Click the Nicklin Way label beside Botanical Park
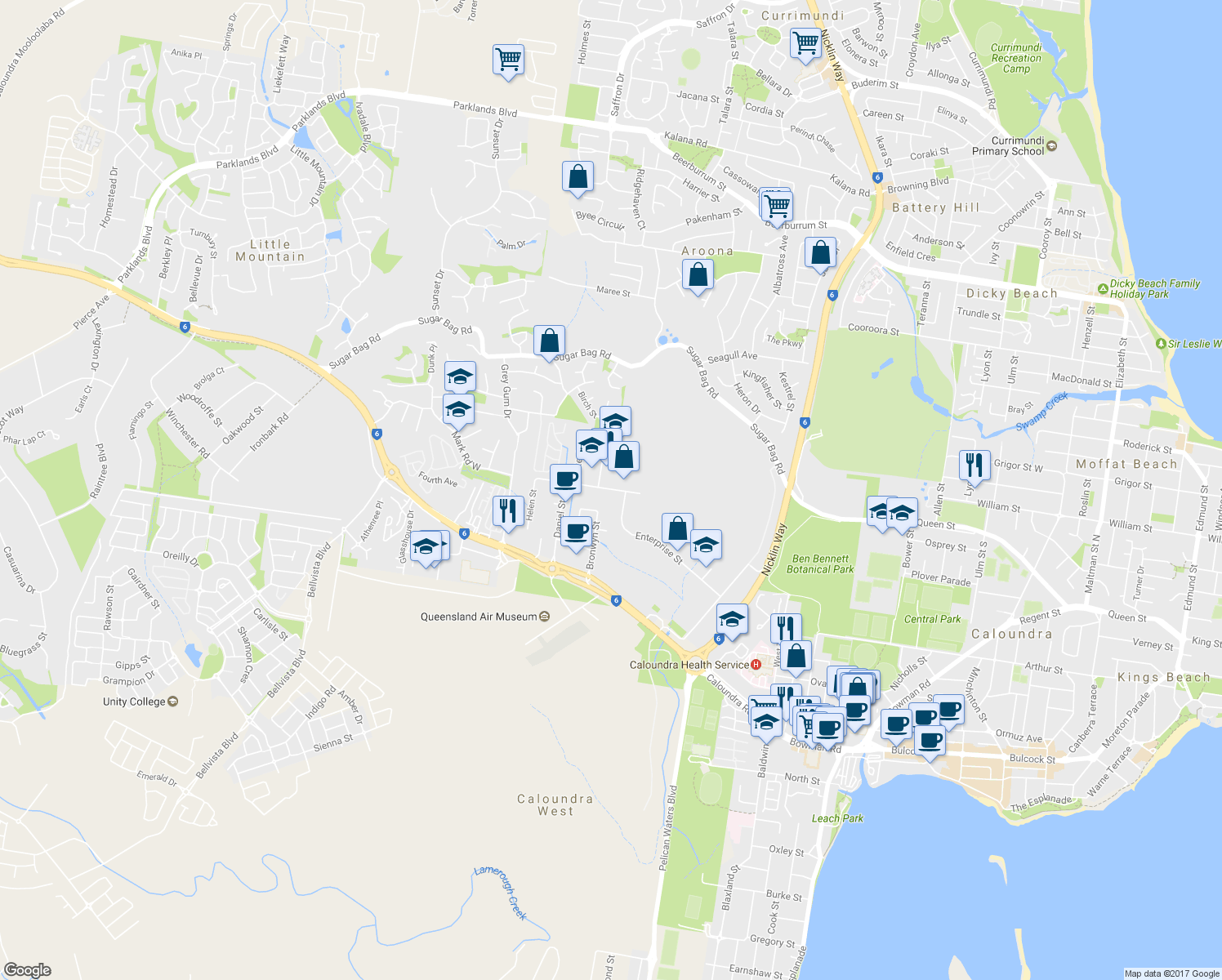Screen dimensions: 1222x980 point(773,550)
